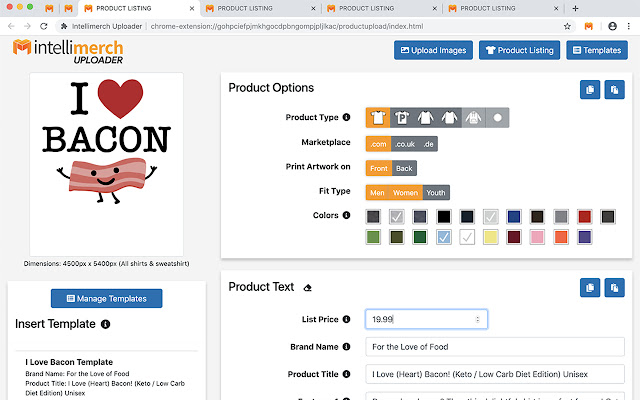This screenshot has width=640, height=400.
Task: Select the .com marketplace
Action: click(378, 144)
